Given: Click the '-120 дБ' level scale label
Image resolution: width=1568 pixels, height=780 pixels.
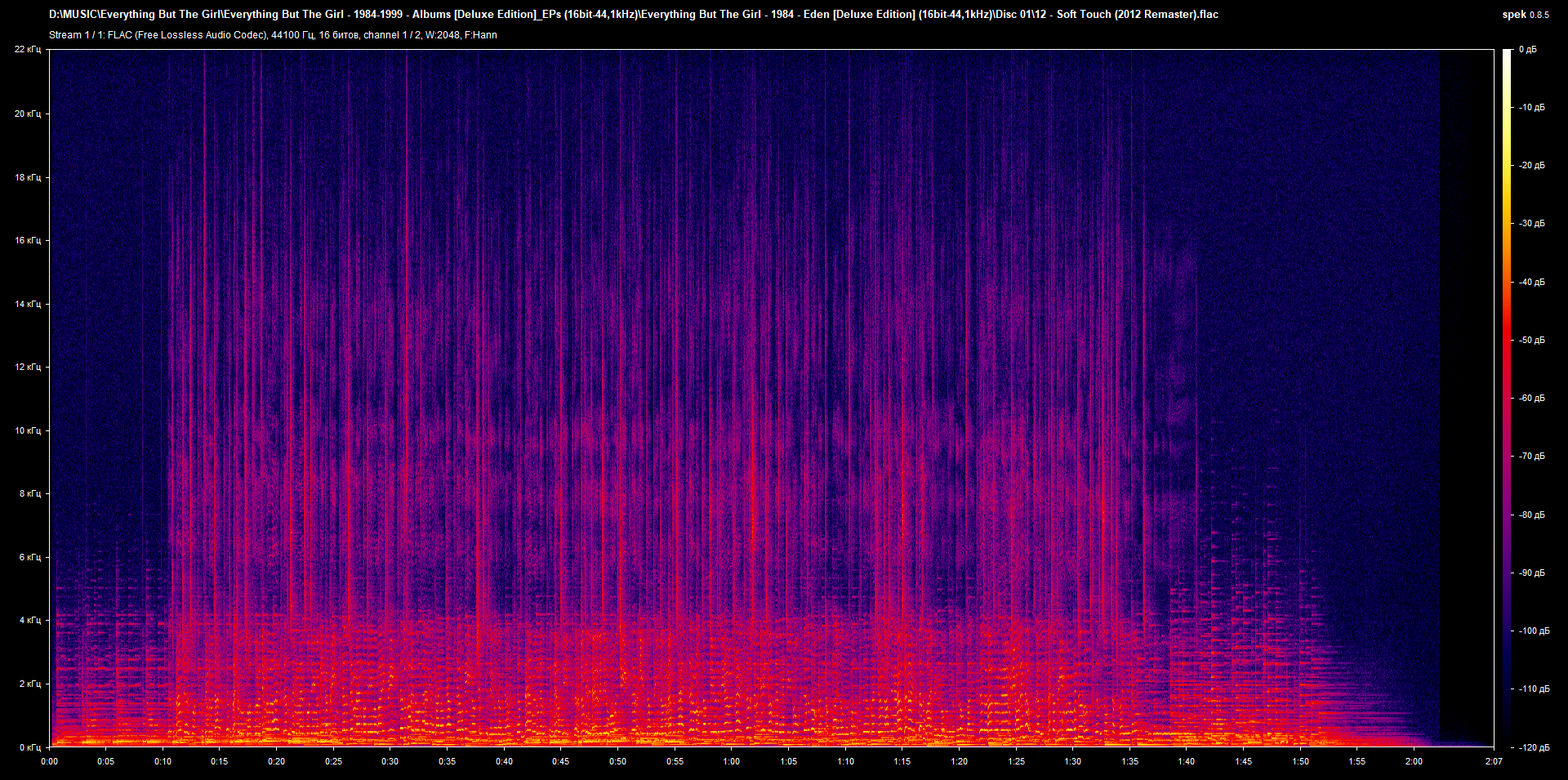Looking at the screenshot, I should (1533, 748).
